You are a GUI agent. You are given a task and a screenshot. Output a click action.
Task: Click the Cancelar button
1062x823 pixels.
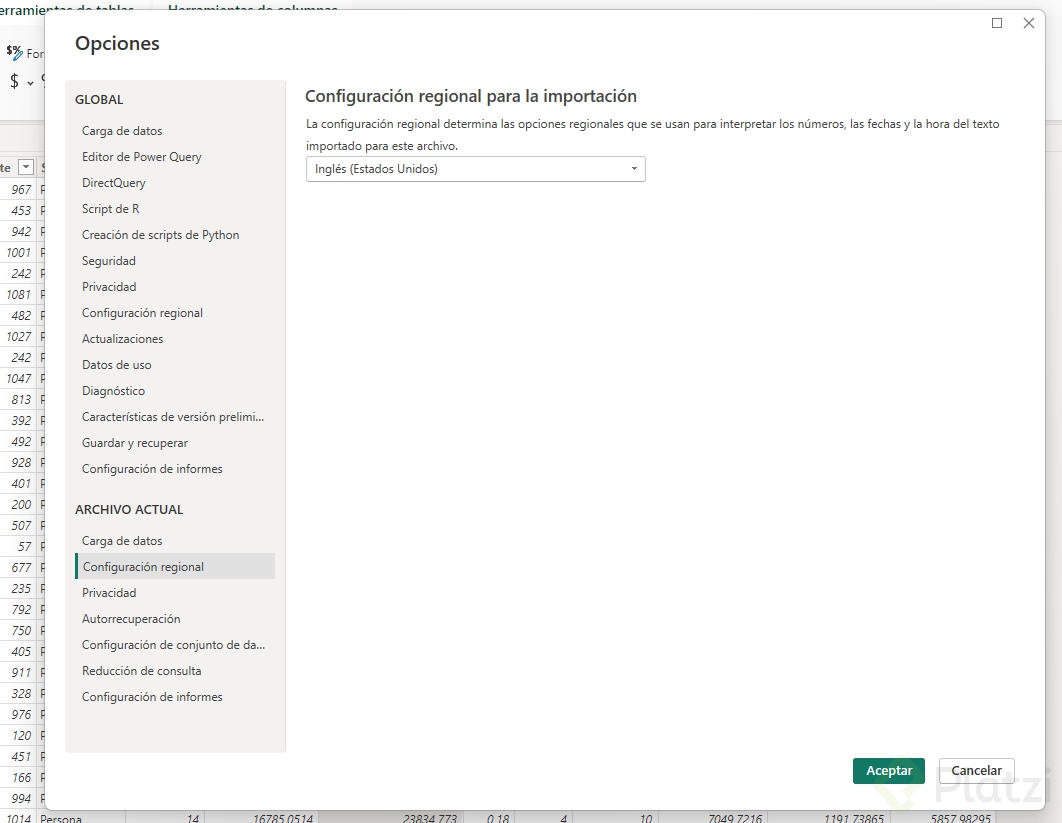click(976, 771)
